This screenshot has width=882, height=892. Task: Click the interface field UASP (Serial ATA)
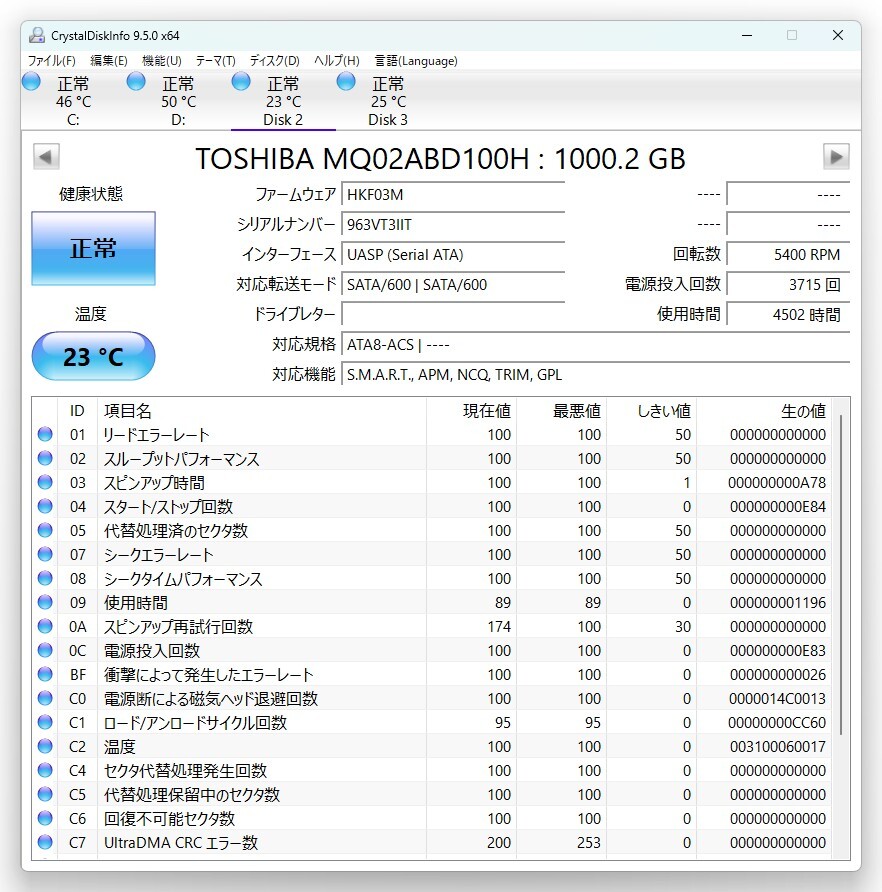coord(453,254)
